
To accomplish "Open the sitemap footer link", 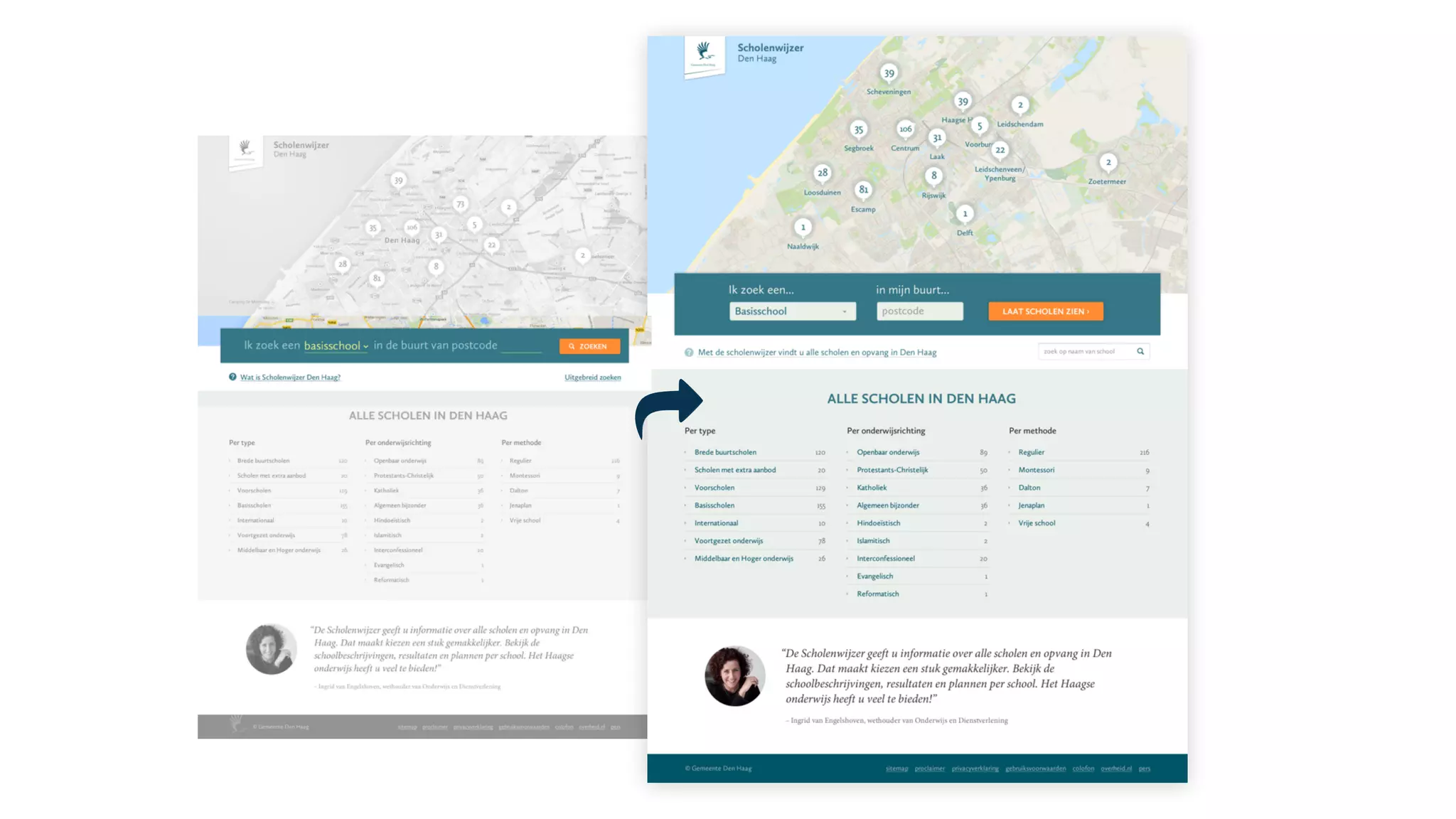I will (x=896, y=769).
